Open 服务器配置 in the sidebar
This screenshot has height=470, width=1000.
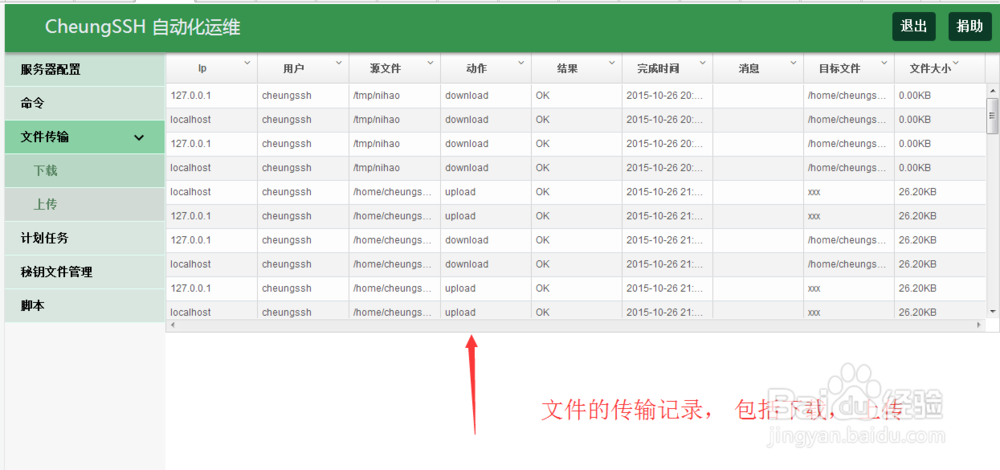pyautogui.click(x=85, y=70)
